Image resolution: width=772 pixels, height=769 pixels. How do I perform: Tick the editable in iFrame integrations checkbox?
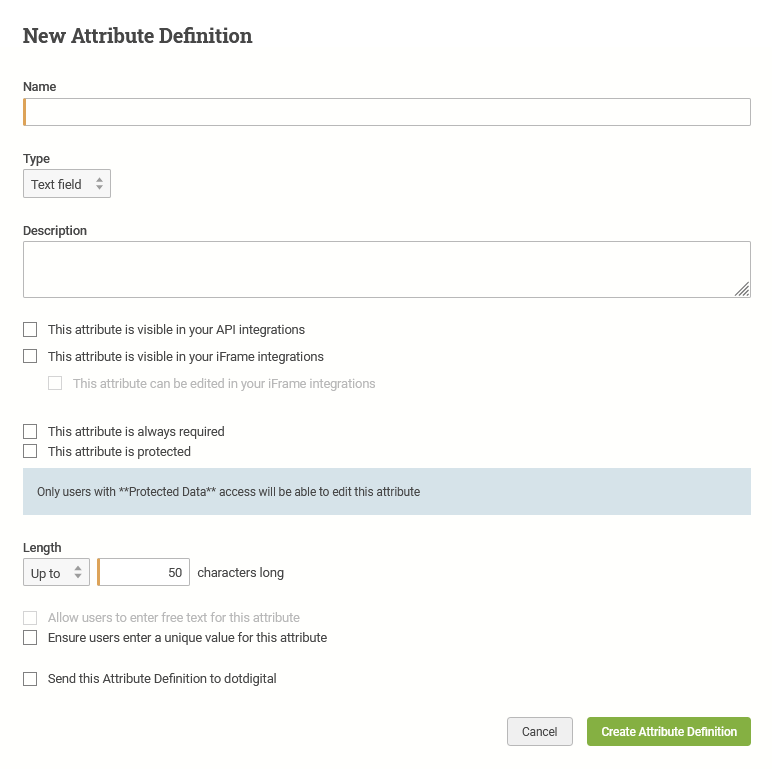click(x=55, y=383)
